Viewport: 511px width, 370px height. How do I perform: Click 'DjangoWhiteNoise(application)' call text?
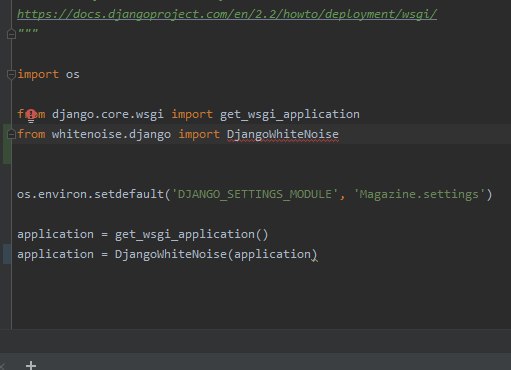[x=216, y=254]
